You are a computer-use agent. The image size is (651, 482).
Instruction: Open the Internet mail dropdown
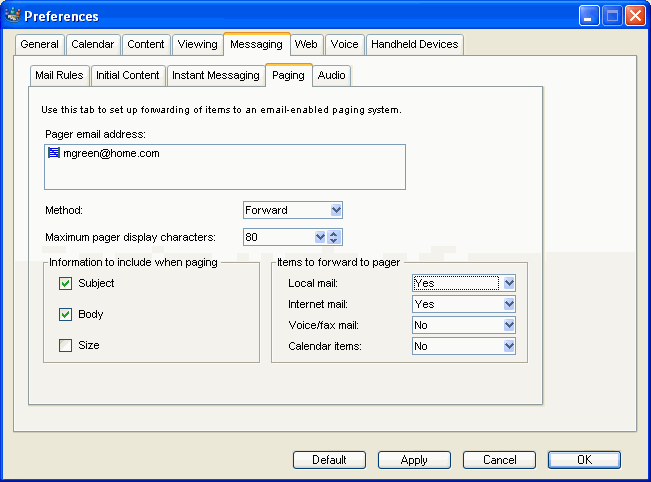[509, 304]
